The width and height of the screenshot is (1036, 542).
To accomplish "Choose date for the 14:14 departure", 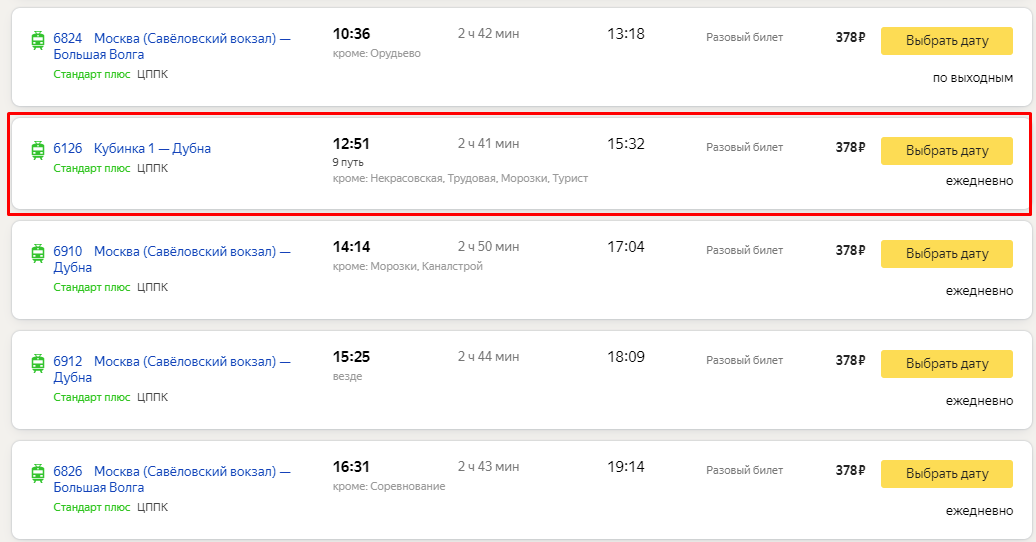I will [947, 254].
